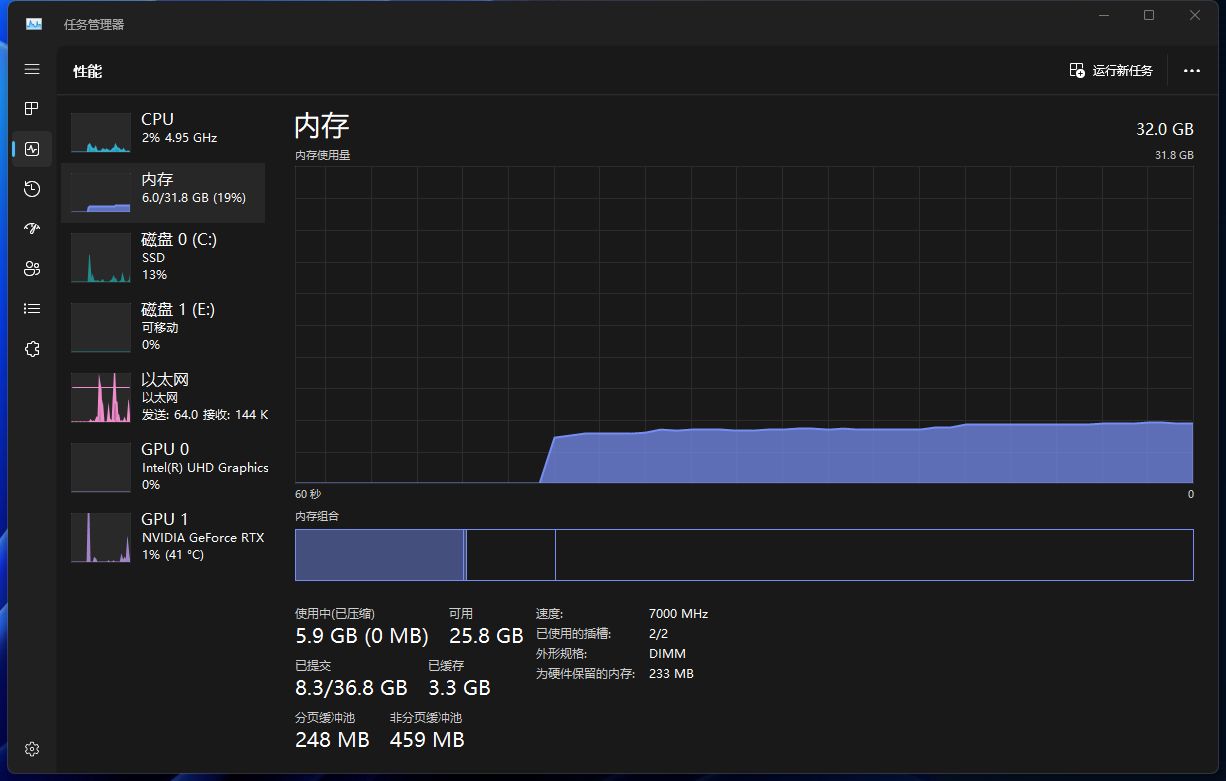Open the three-dot more options menu
This screenshot has height=781, width=1226.
click(1191, 70)
